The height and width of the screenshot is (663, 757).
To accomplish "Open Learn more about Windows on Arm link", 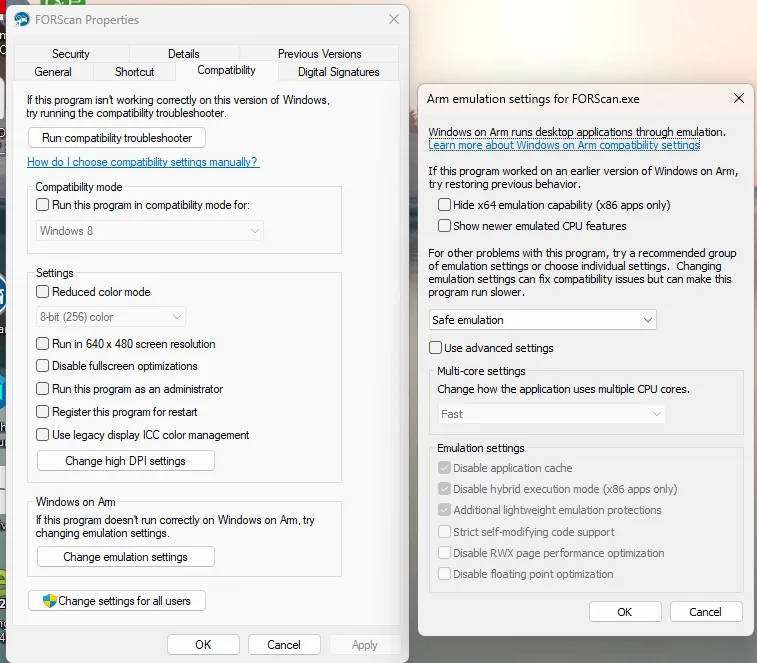I will pyautogui.click(x=564, y=146).
